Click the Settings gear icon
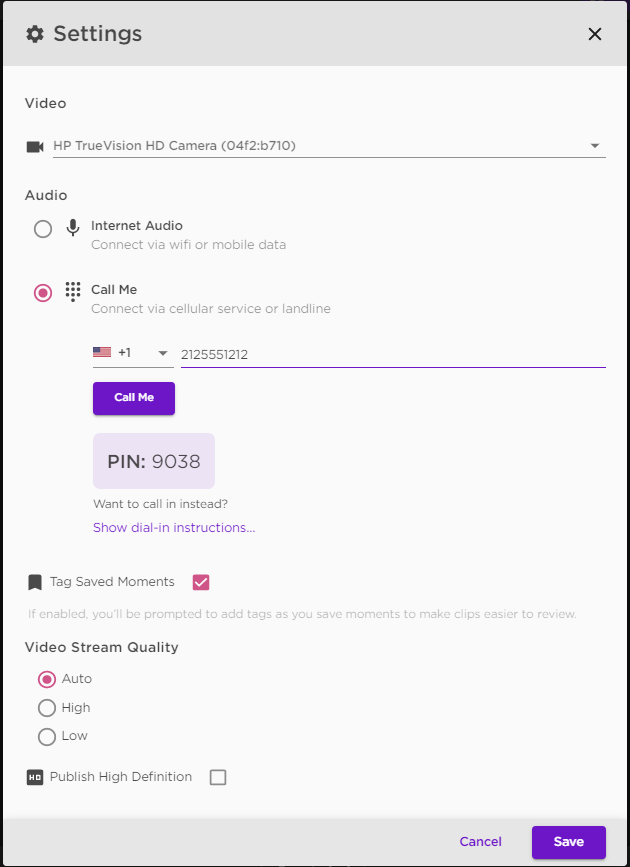This screenshot has width=630, height=867. click(35, 34)
